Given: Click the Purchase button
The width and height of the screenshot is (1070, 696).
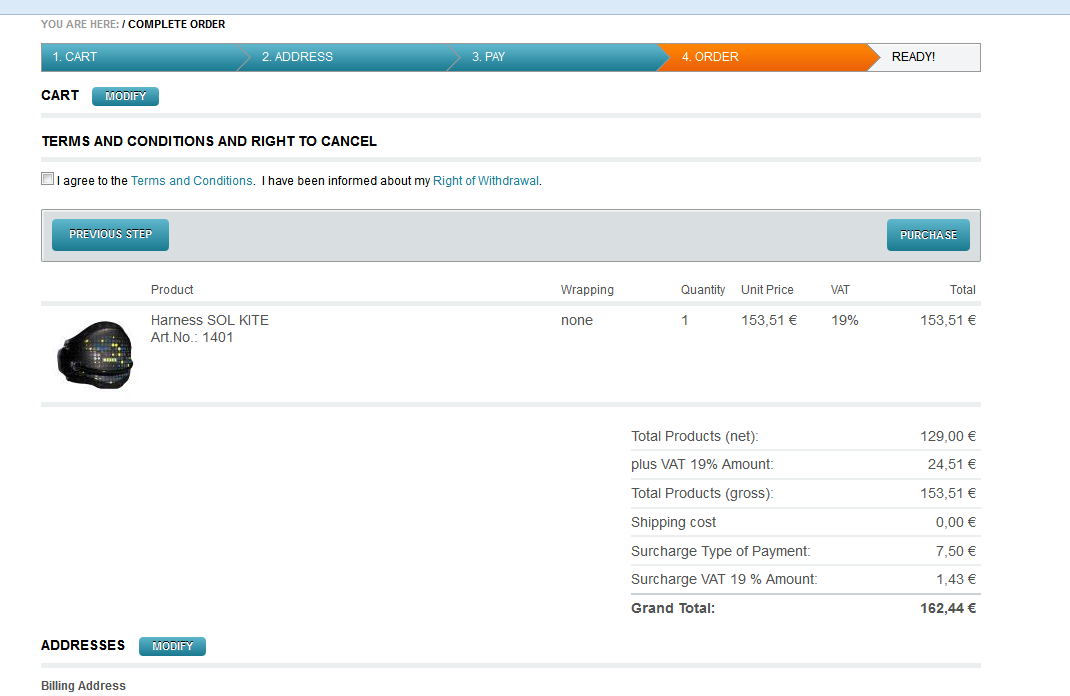Looking at the screenshot, I should coord(928,235).
